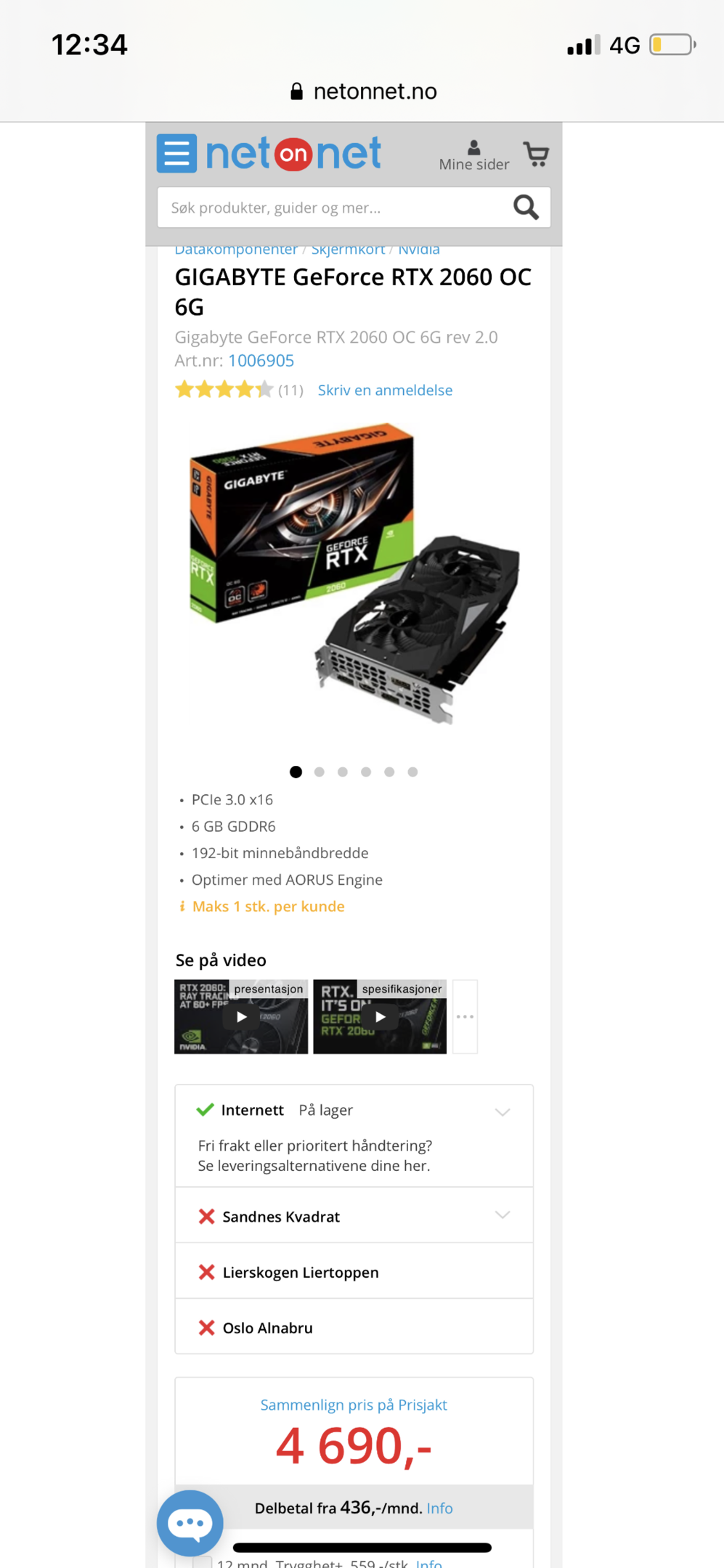
Task: Click Skriv en anmeldelse link
Action: click(385, 390)
